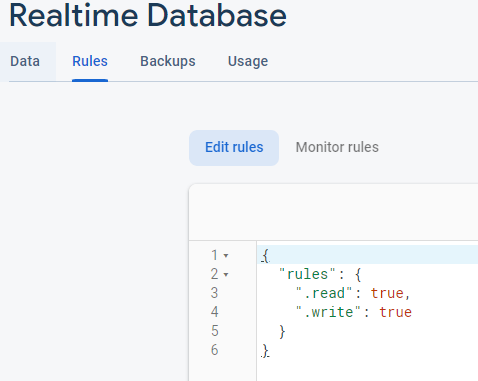Click the true value after ".read"

pos(387,293)
